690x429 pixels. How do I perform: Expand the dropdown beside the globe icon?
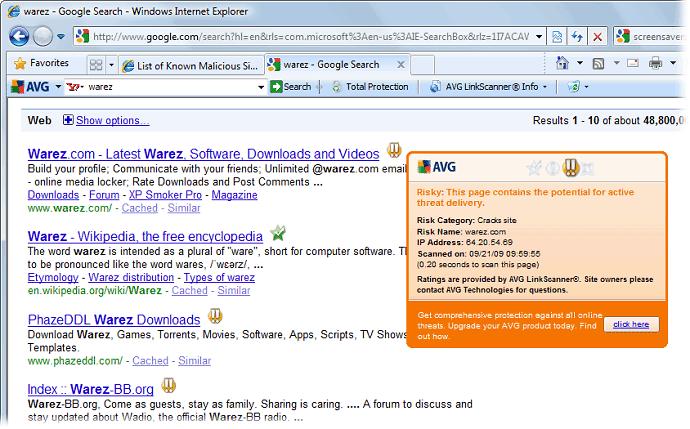coord(587,87)
